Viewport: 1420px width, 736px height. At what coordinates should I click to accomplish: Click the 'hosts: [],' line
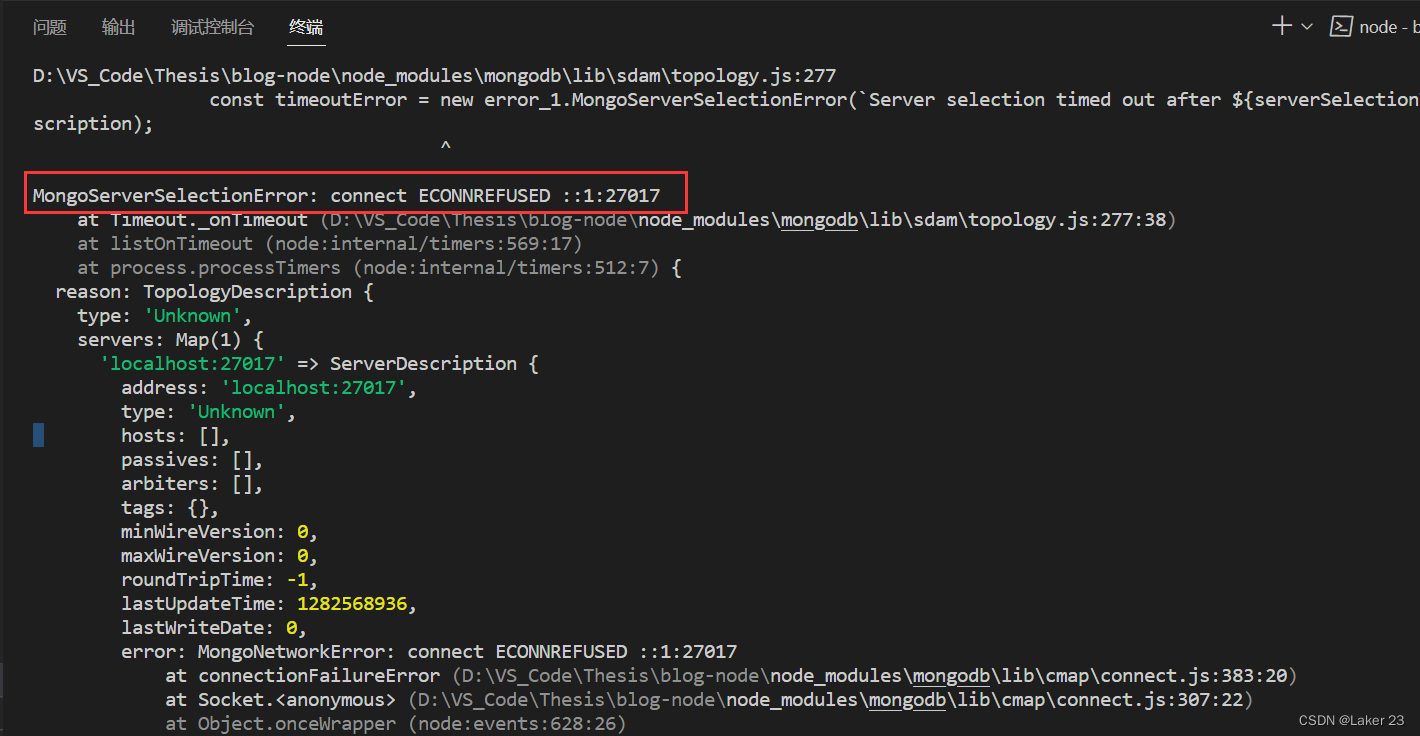click(176, 435)
